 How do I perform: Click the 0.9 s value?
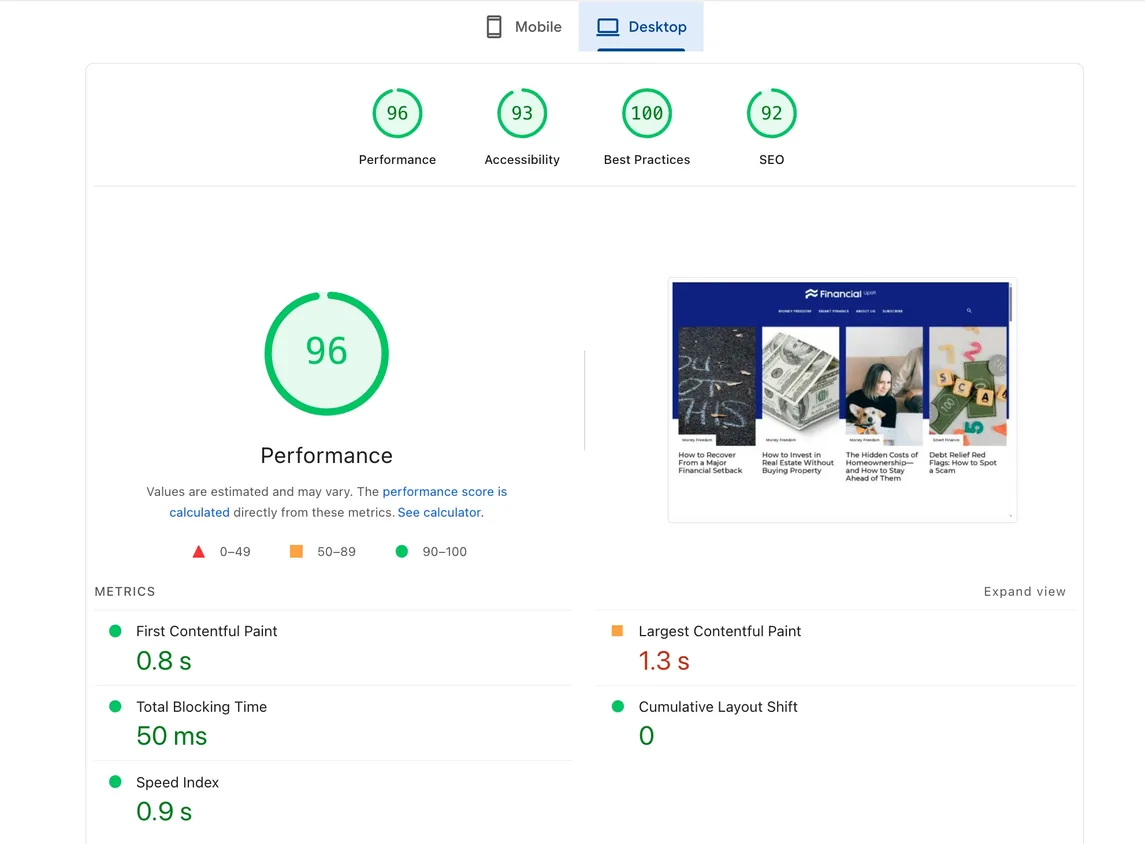164,811
